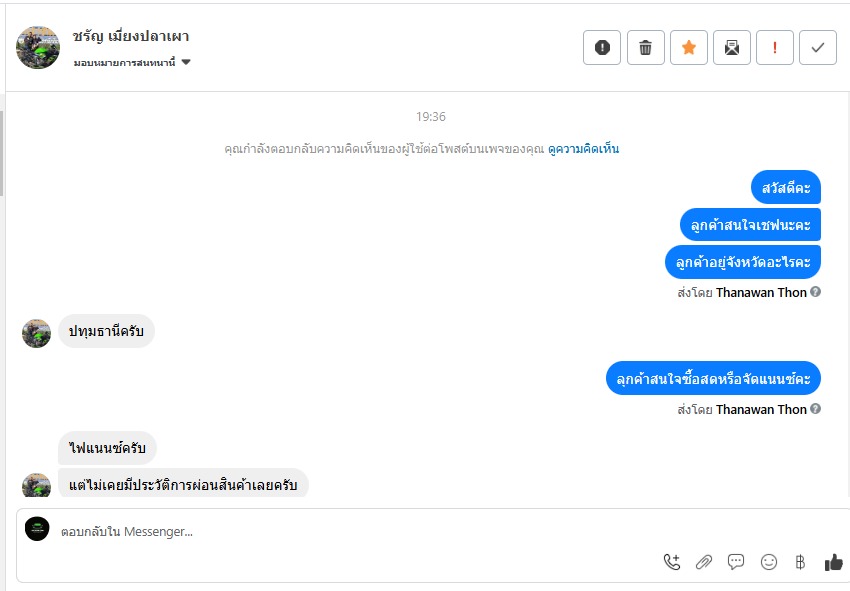
Task: Open the emoji picker
Action: pyautogui.click(x=769, y=562)
